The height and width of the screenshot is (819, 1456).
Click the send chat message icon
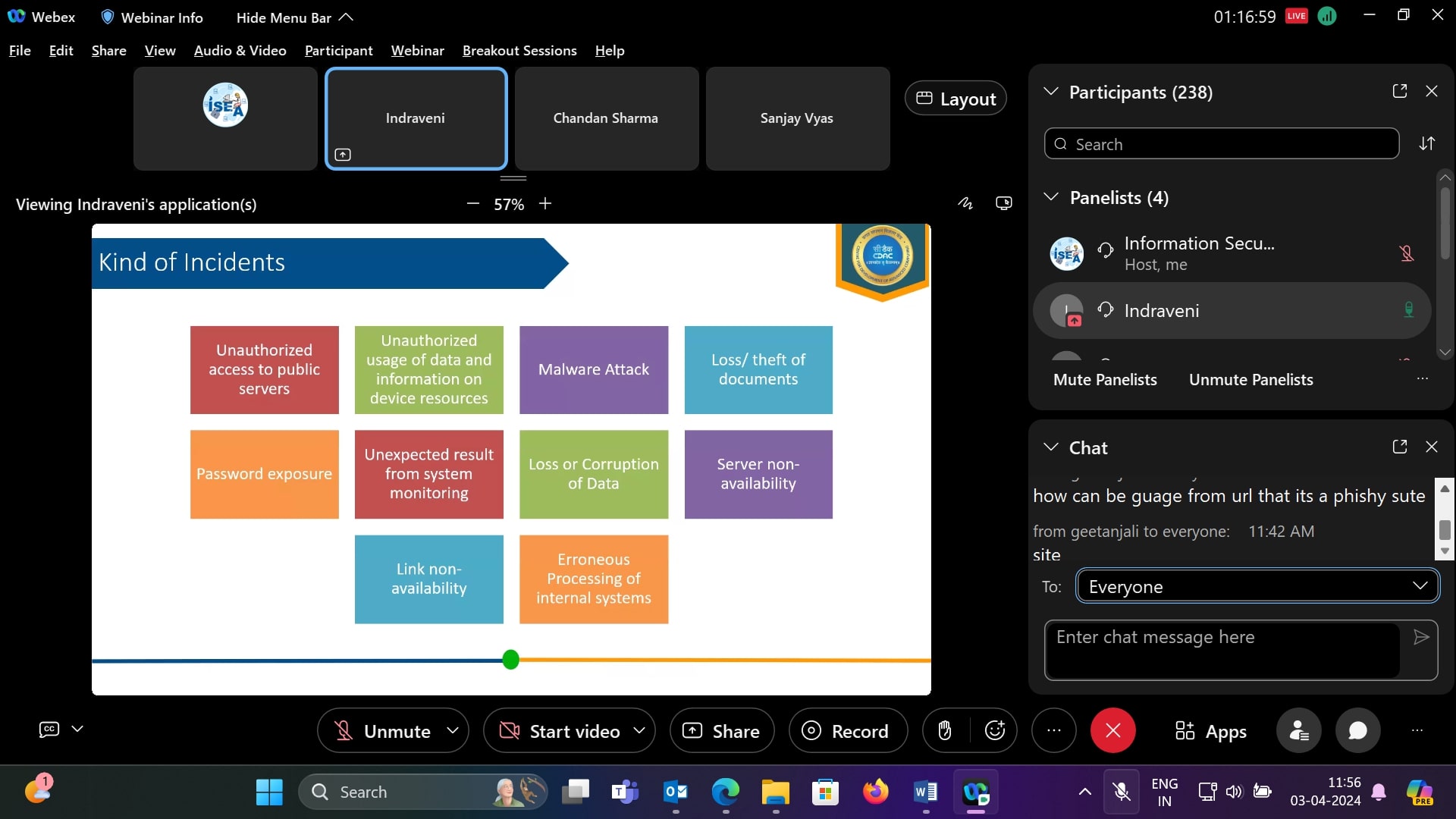(1421, 637)
